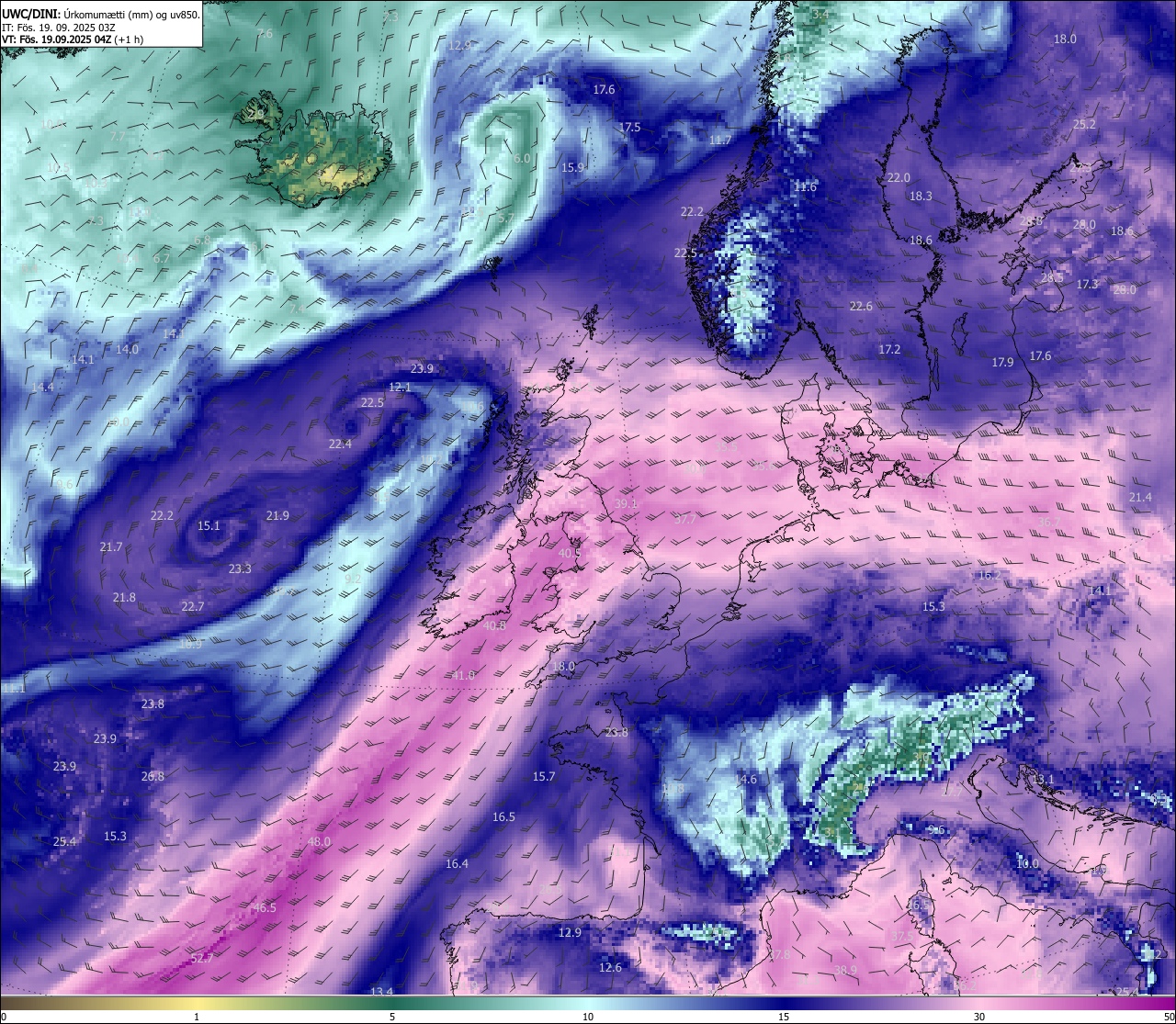Click the value 14.4 on the map
The width and height of the screenshot is (1176, 1024).
(x=42, y=387)
